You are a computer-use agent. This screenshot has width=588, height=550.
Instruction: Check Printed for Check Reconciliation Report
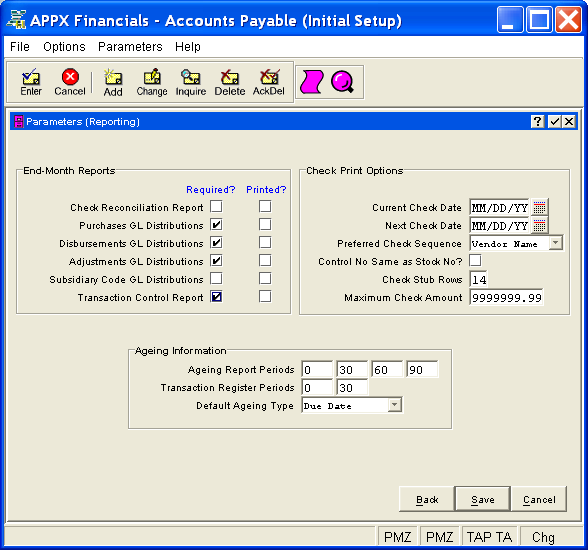[265, 206]
